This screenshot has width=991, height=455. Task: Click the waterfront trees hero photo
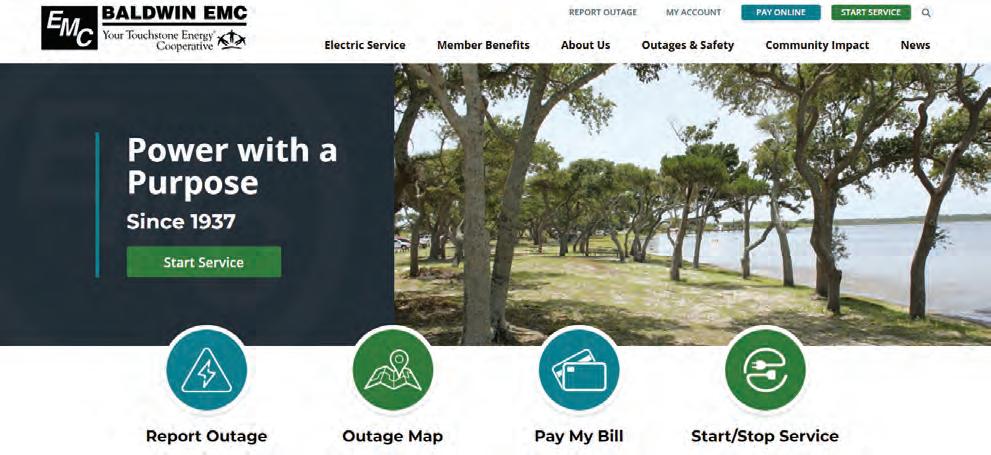click(x=692, y=204)
